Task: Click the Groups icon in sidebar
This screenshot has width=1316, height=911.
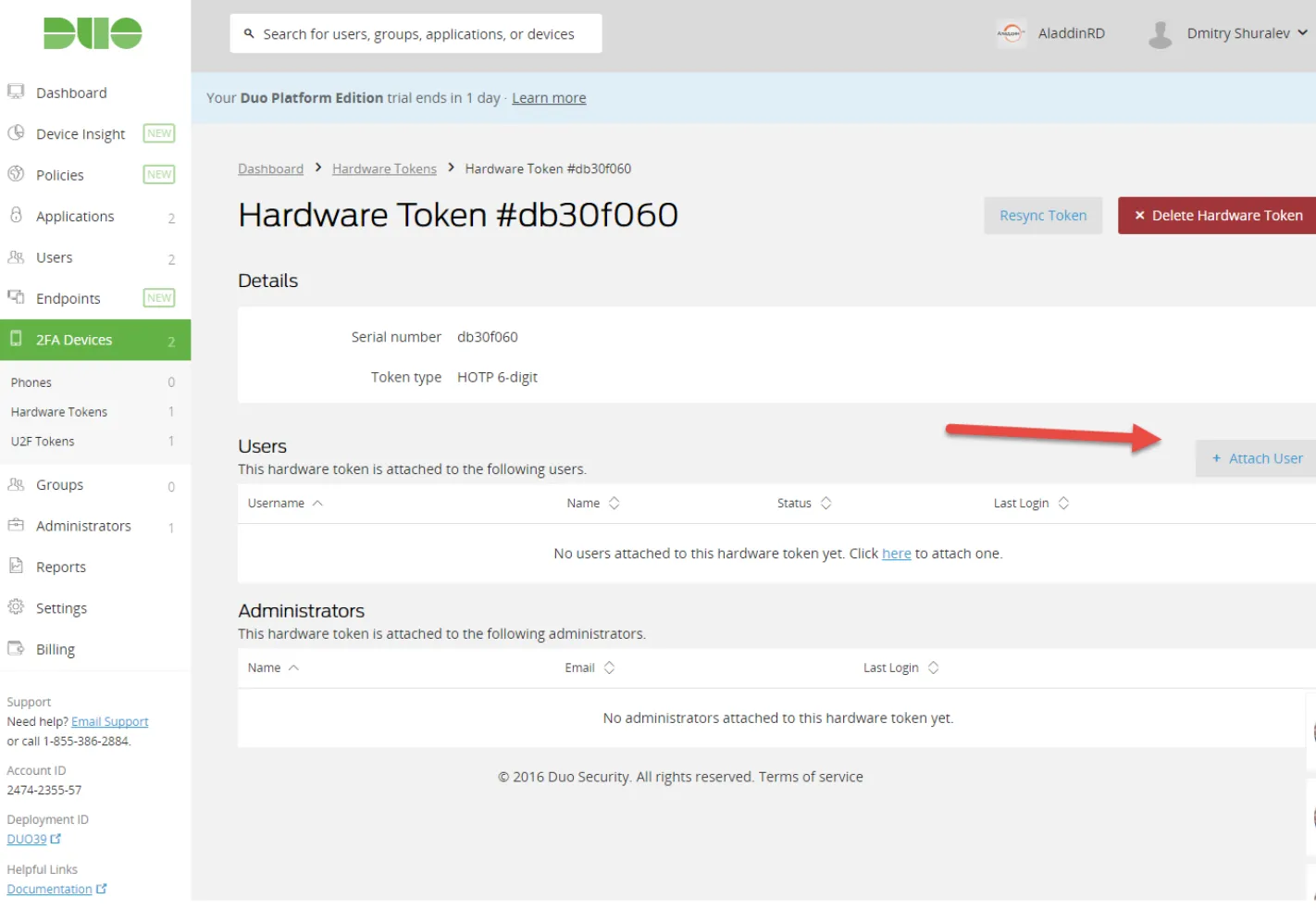Action: (16, 484)
